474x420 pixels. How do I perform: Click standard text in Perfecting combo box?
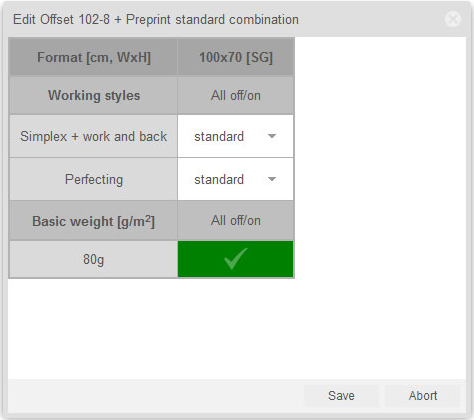point(219,179)
